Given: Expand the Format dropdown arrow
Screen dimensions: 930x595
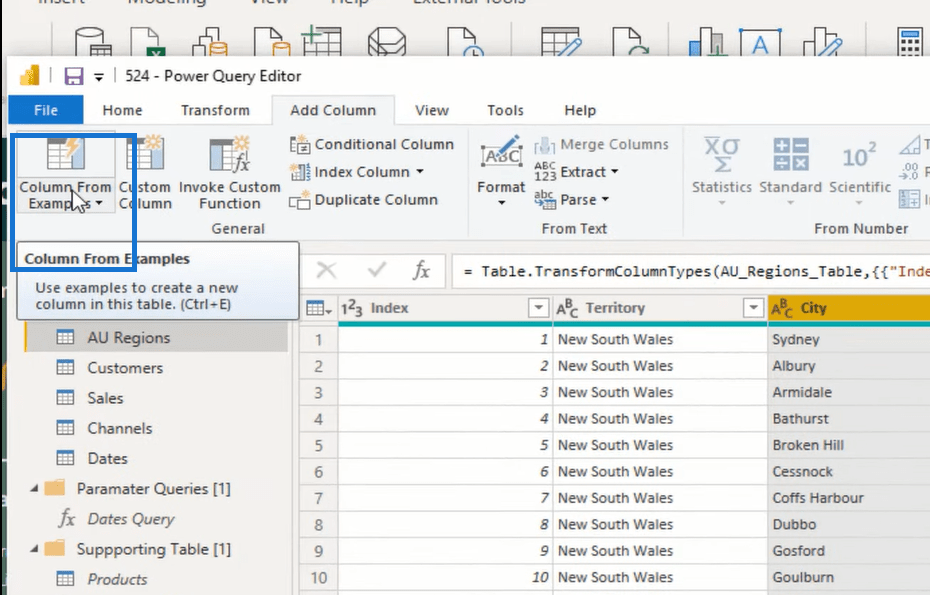Looking at the screenshot, I should tap(501, 203).
